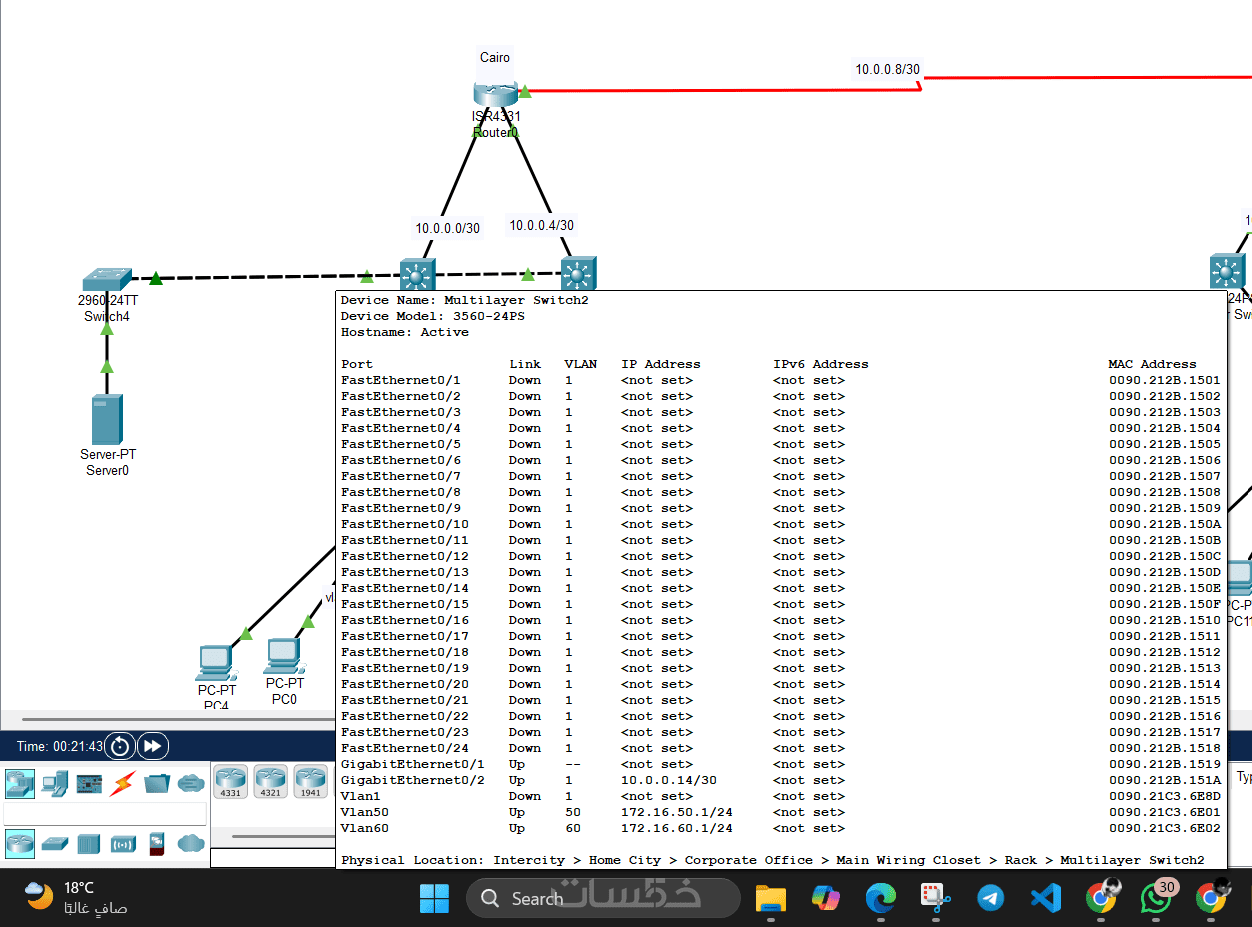1252x927 pixels.
Task: Select the PC-PT PC4 workstation
Action: 216,663
